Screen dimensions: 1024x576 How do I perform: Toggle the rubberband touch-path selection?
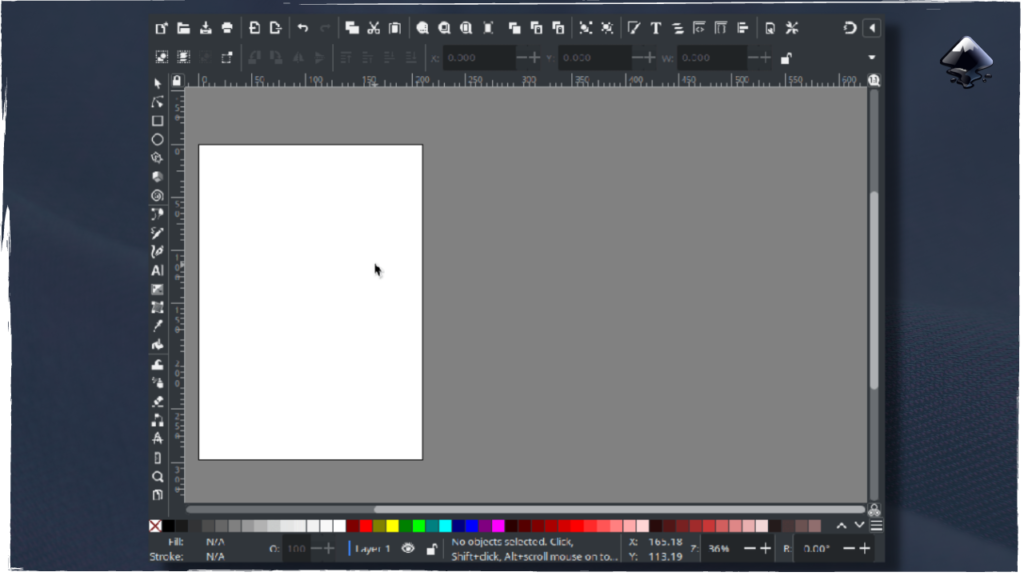(x=227, y=57)
